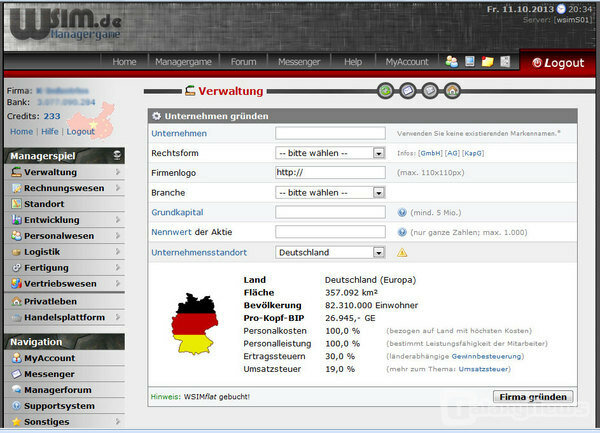Viewport: 600px width, 433px height.
Task: Click the Fertigung gear icon
Action: point(16,268)
